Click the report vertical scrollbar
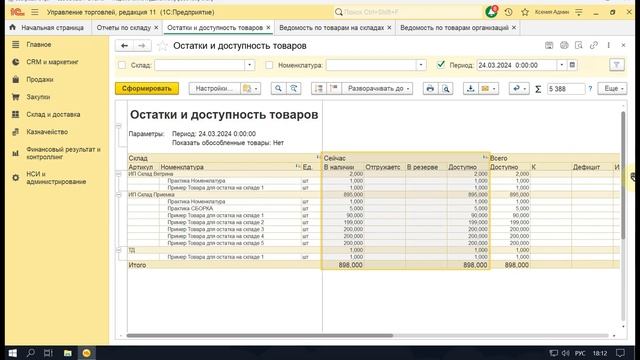 click(623, 176)
